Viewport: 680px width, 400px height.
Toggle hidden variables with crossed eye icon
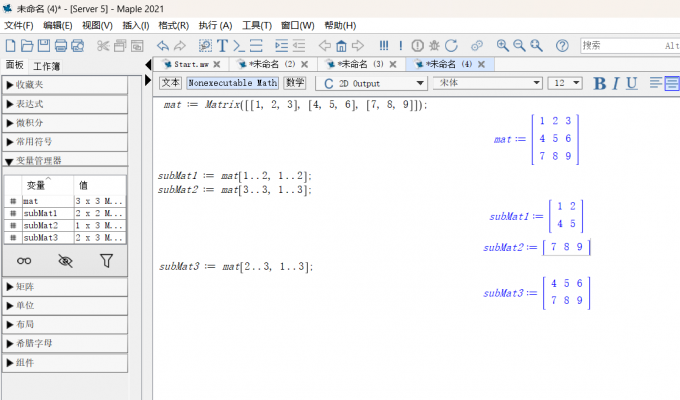[x=66, y=261]
